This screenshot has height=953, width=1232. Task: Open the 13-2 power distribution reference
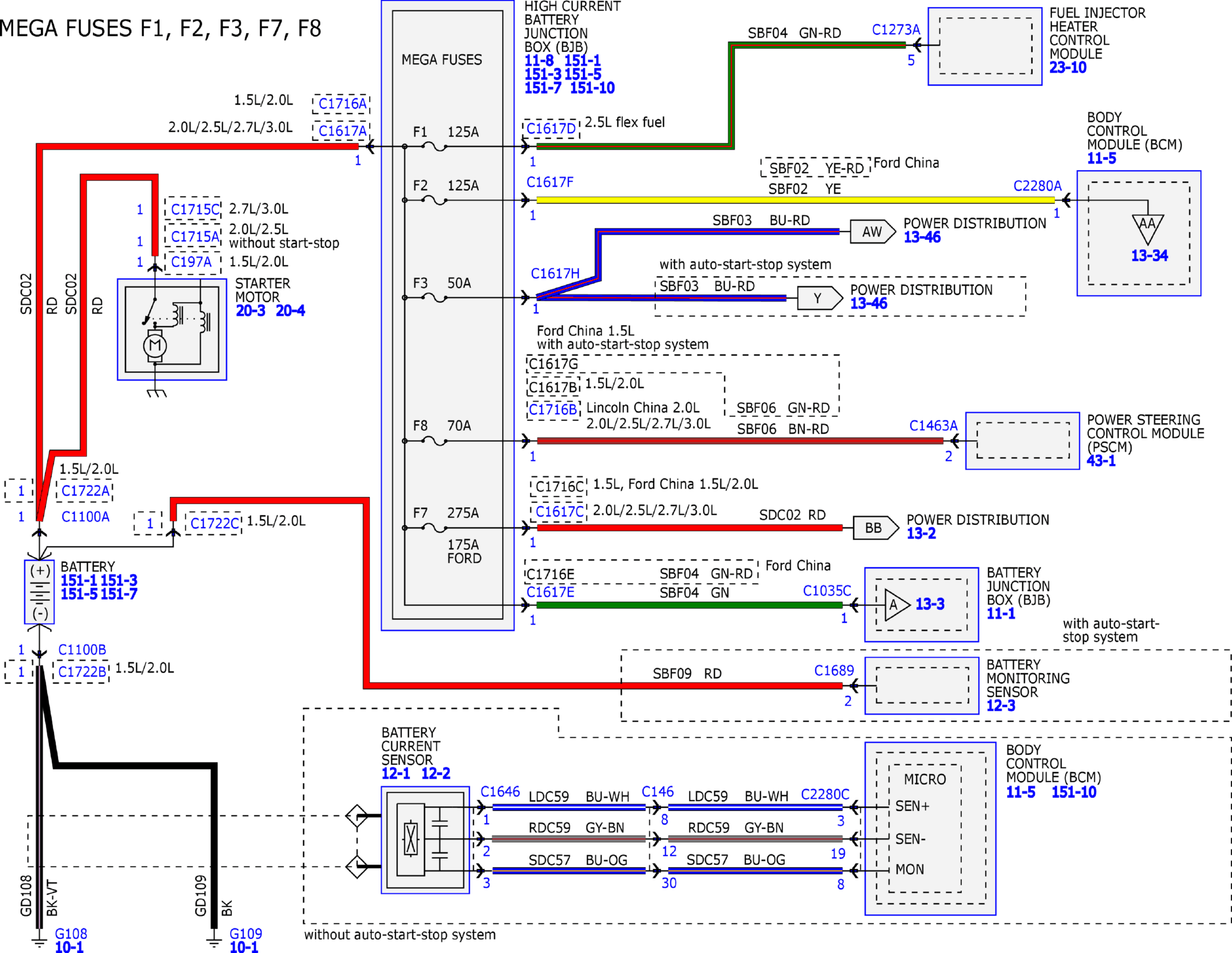(x=921, y=534)
